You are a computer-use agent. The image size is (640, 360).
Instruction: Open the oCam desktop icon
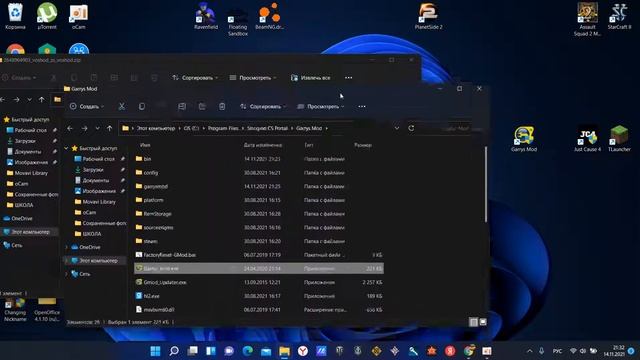[x=78, y=16]
